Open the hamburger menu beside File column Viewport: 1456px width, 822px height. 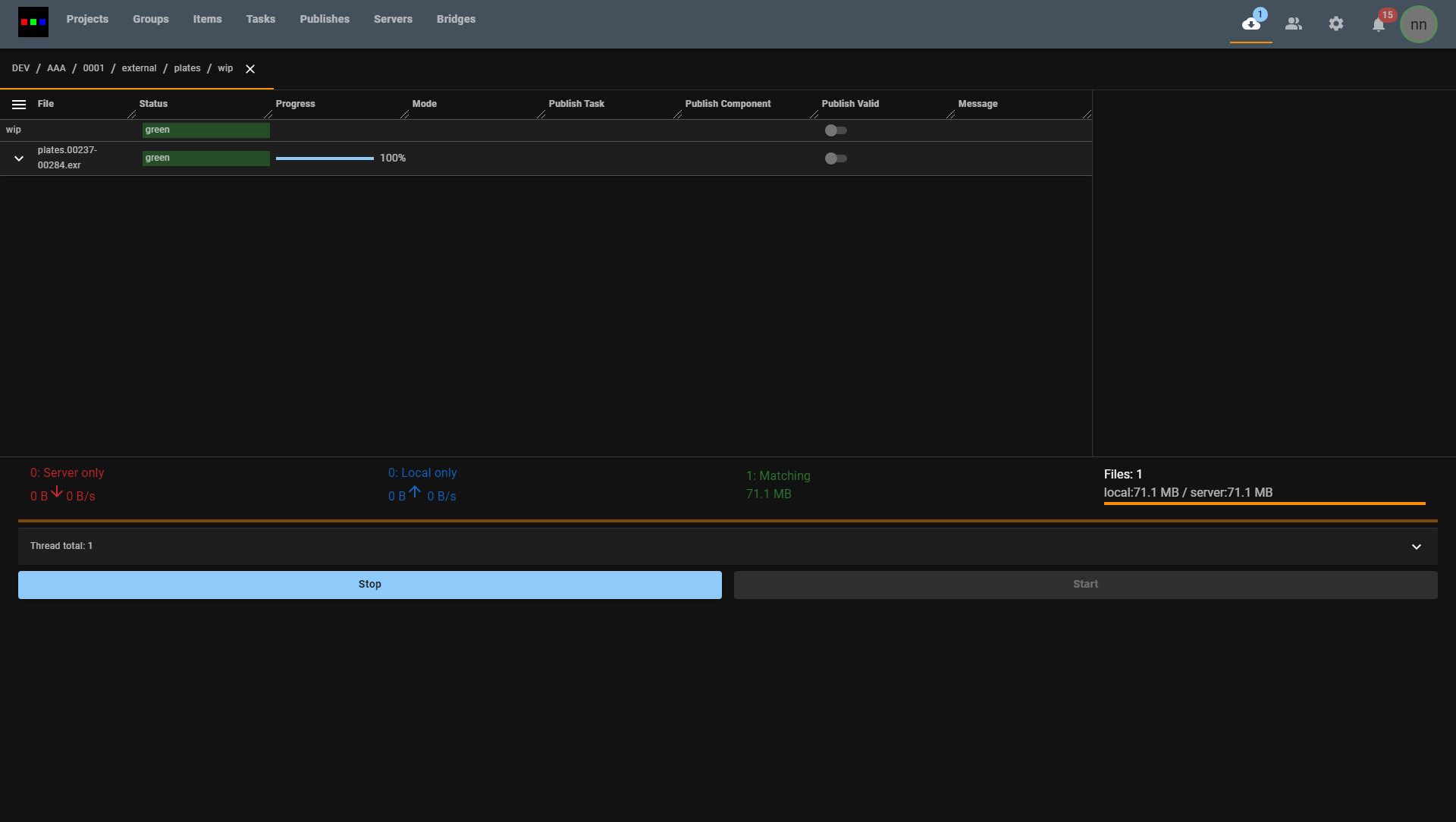click(19, 105)
